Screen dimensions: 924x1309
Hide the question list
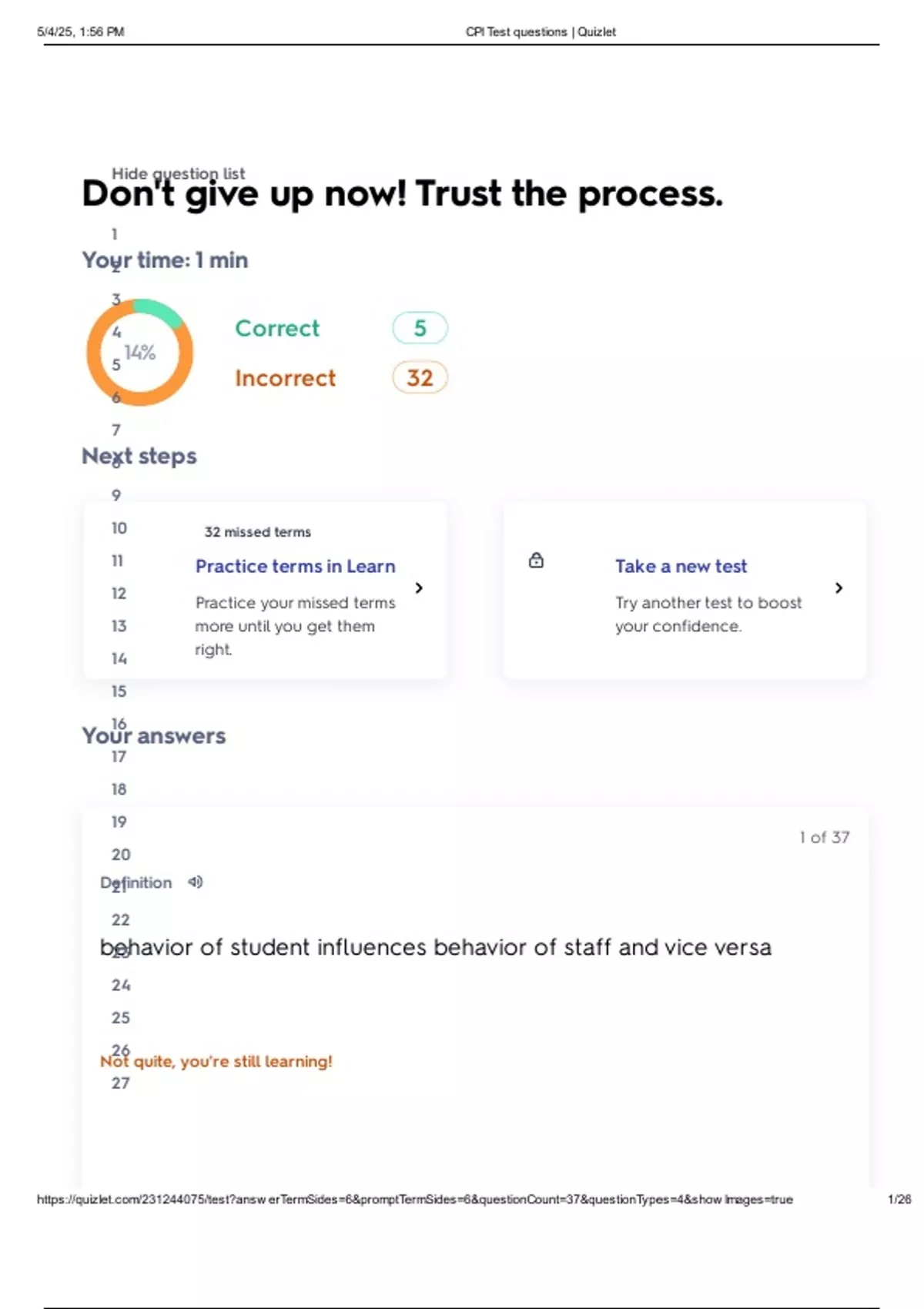pyautogui.click(x=178, y=173)
